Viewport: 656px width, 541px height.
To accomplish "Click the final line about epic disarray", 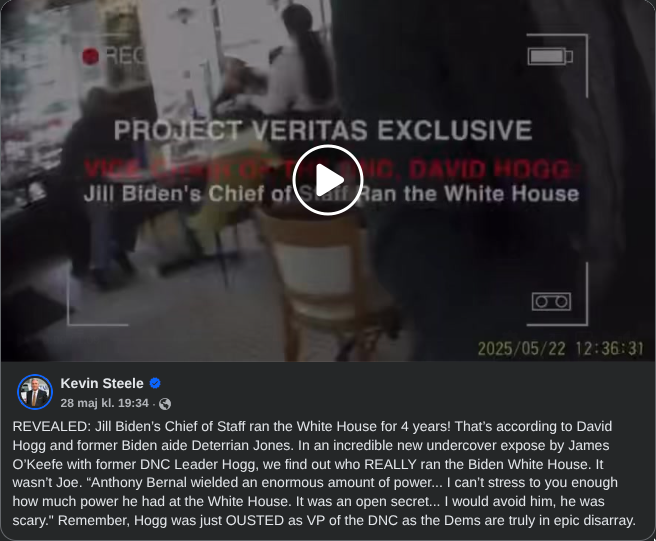I will [324, 520].
